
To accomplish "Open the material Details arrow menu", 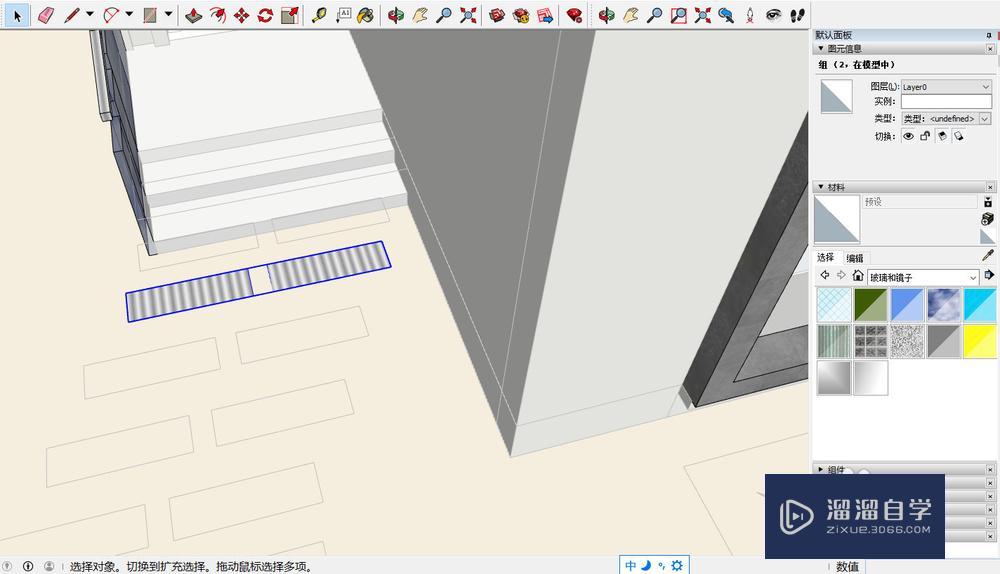I will (989, 275).
